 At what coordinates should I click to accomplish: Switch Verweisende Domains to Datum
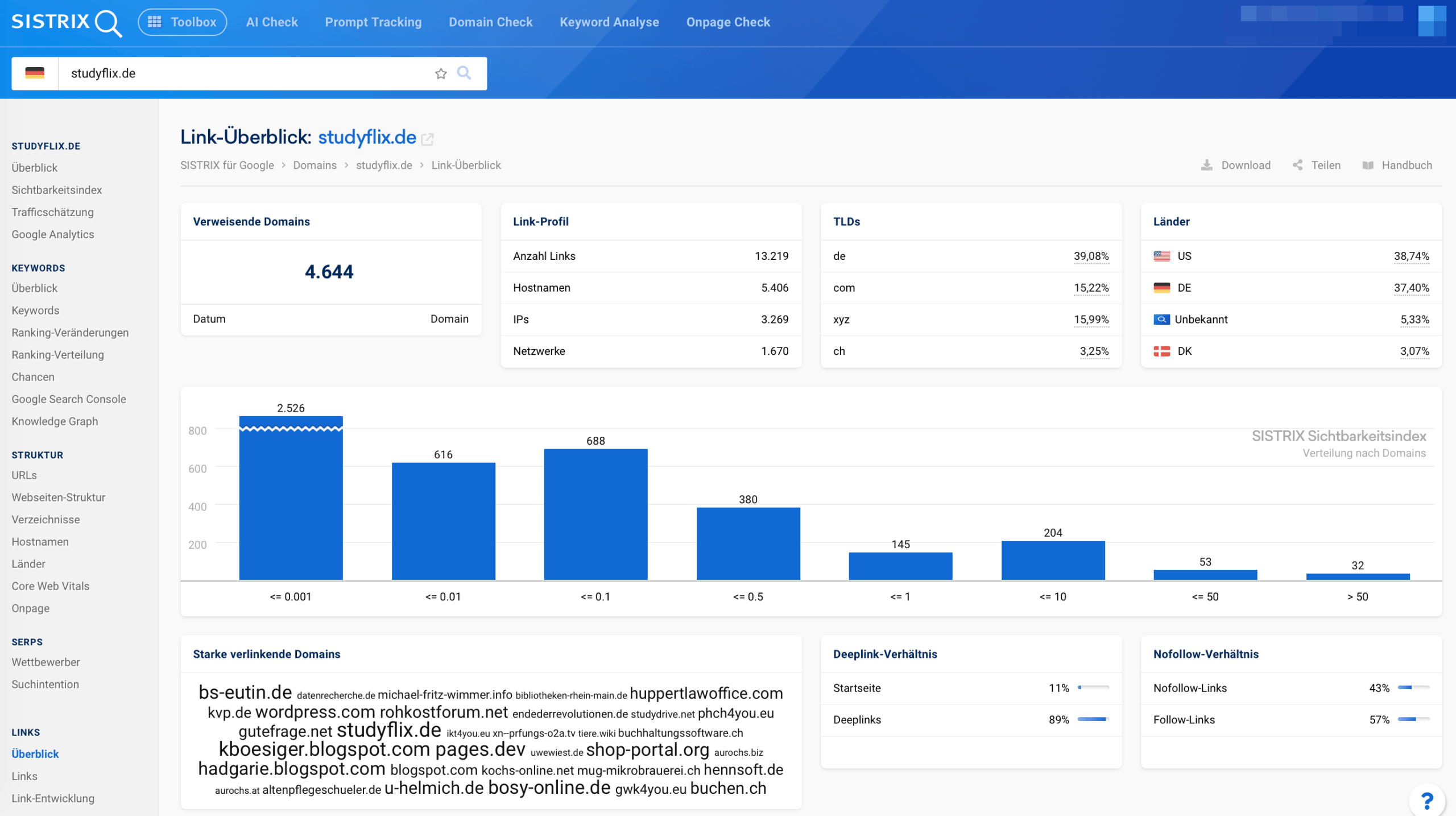209,320
